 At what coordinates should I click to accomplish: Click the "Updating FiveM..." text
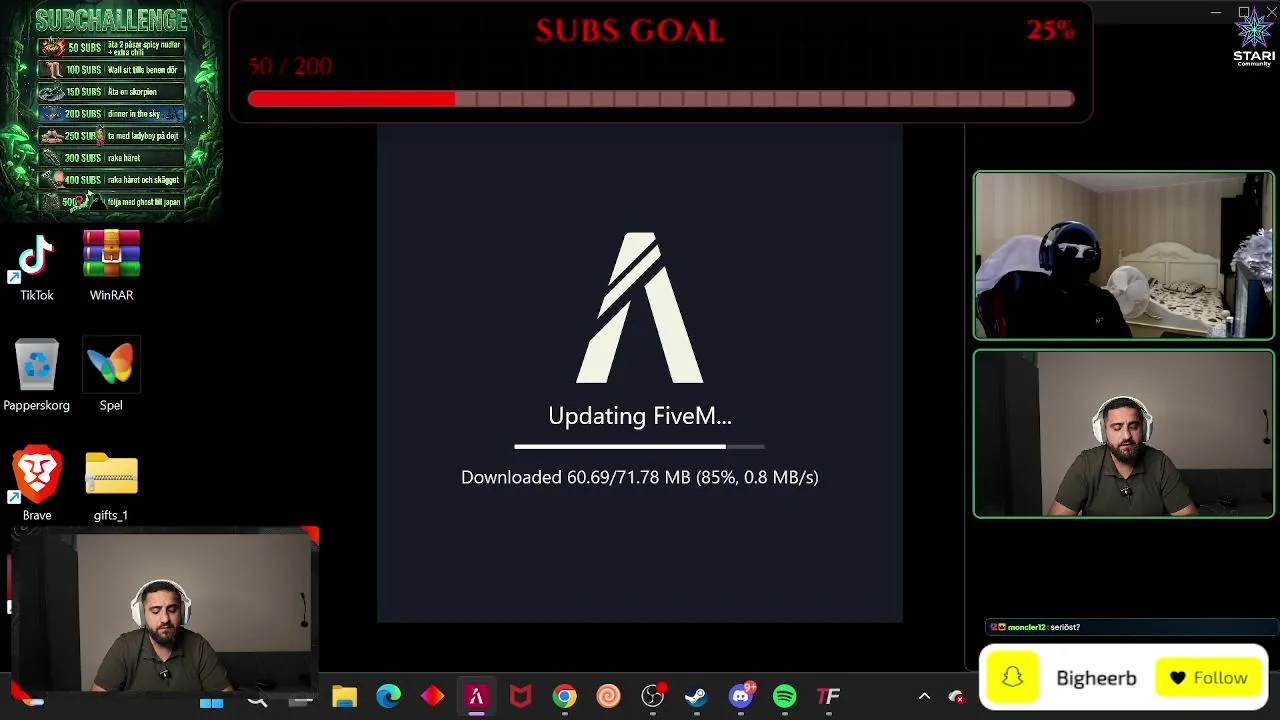(640, 416)
